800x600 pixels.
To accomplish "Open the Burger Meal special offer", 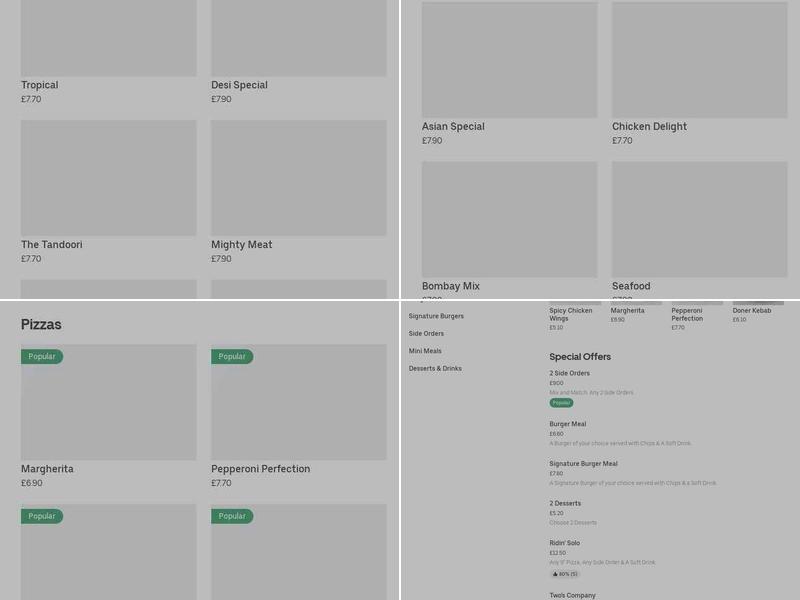I will tap(568, 424).
